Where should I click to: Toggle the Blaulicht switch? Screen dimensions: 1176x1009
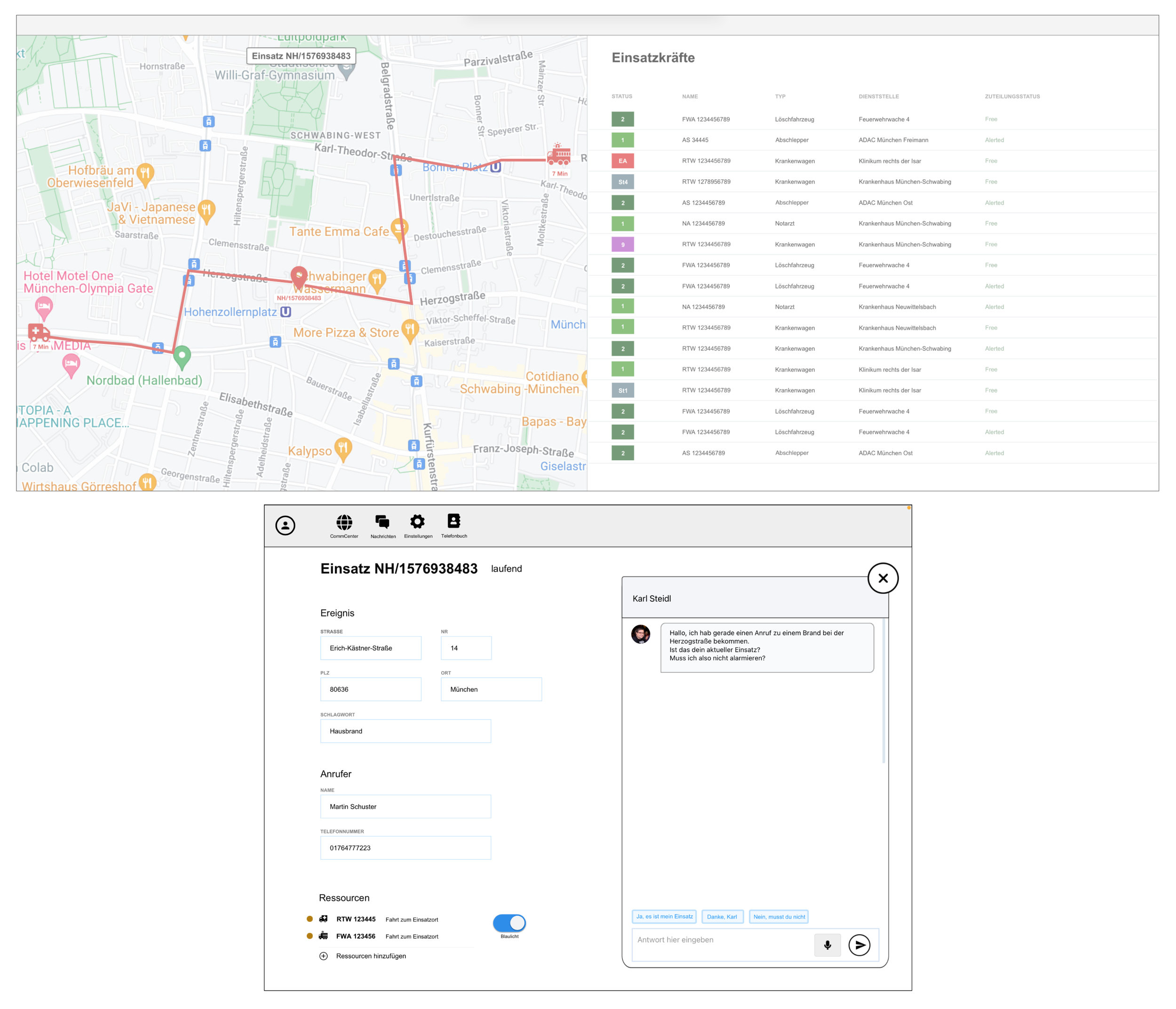pyautogui.click(x=509, y=923)
